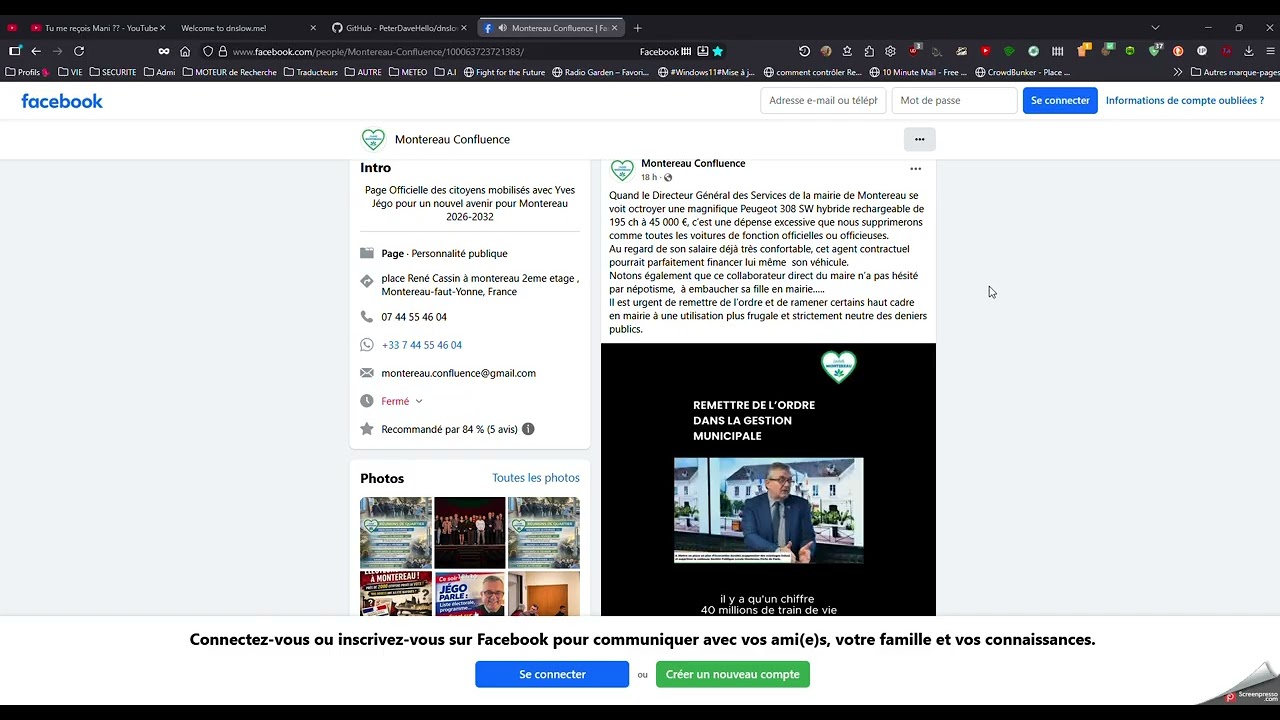Close the GitHub tab
This screenshot has height=720, width=1280.
coord(463,28)
